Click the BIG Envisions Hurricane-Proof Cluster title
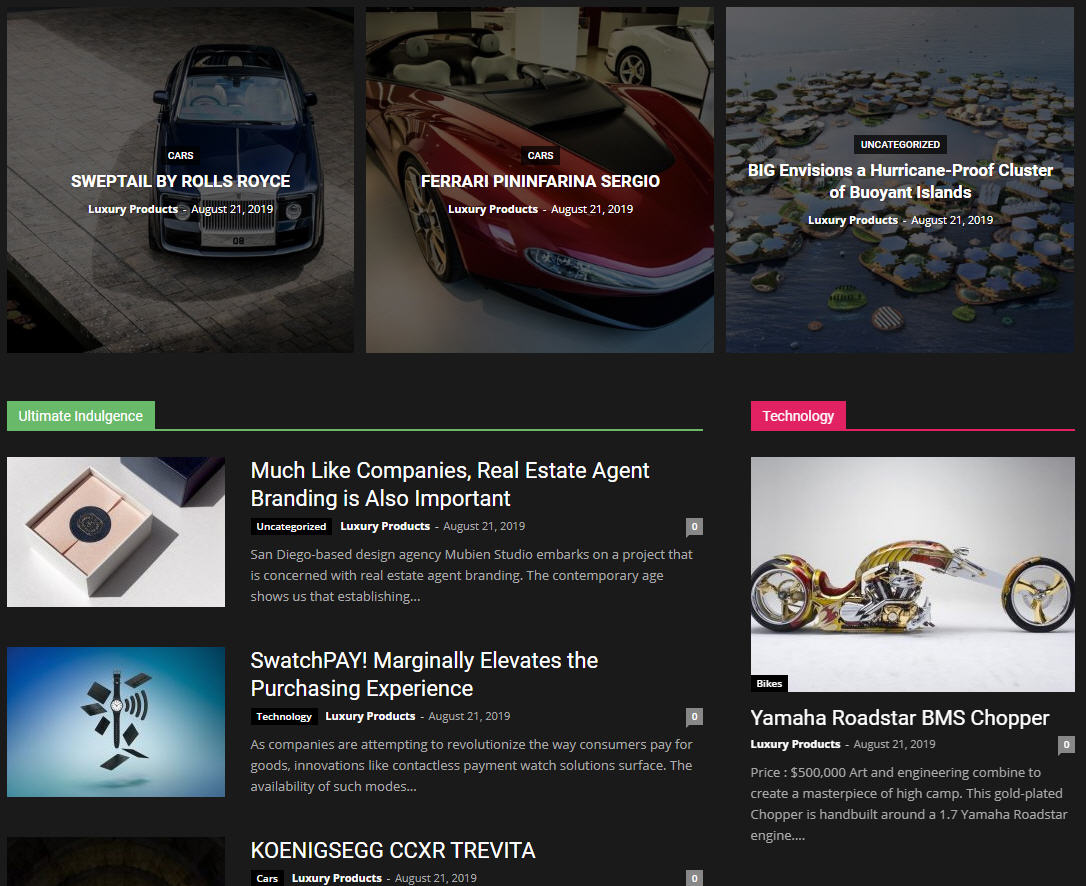1086x886 pixels. pos(900,181)
